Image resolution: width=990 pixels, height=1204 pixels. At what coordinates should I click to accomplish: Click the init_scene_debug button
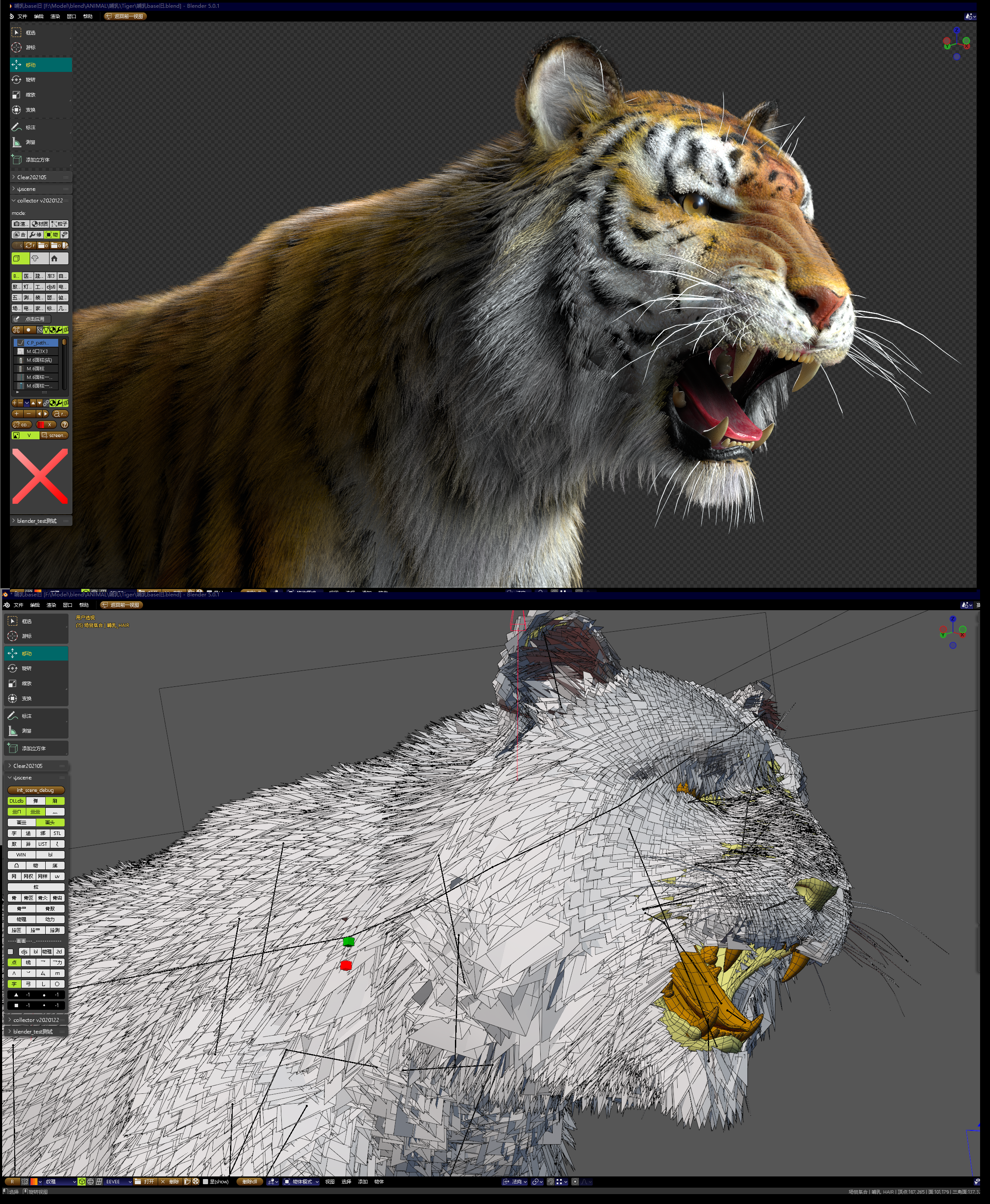click(35, 790)
